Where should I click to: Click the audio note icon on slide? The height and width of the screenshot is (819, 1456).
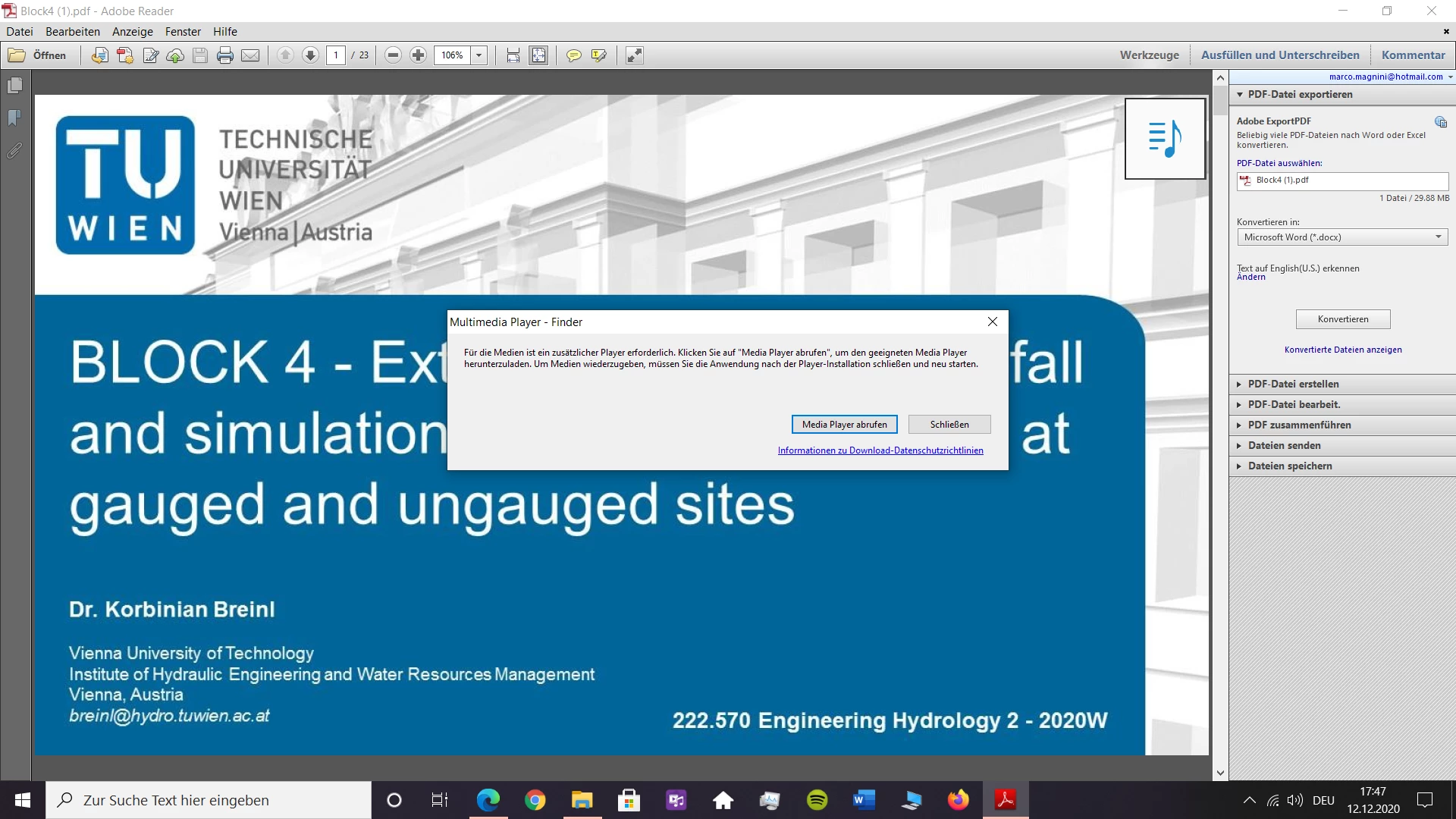click(1165, 139)
